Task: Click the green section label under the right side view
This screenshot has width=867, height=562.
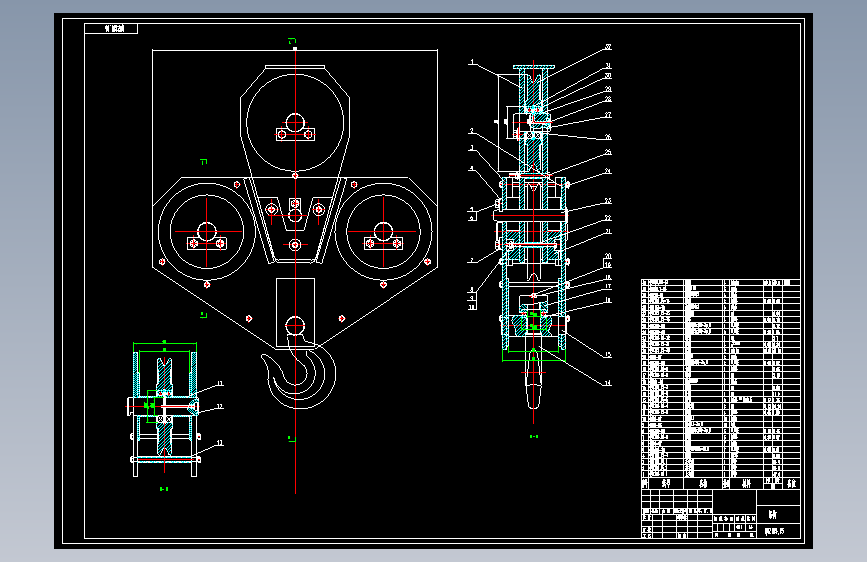Action: (x=534, y=436)
